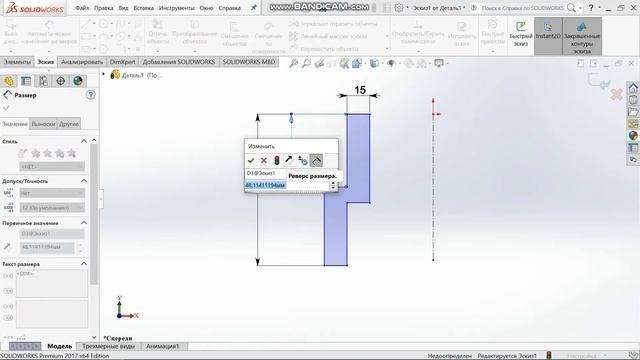
Task: Open the style dropdown showing <НЕТ>
Action: [52, 167]
